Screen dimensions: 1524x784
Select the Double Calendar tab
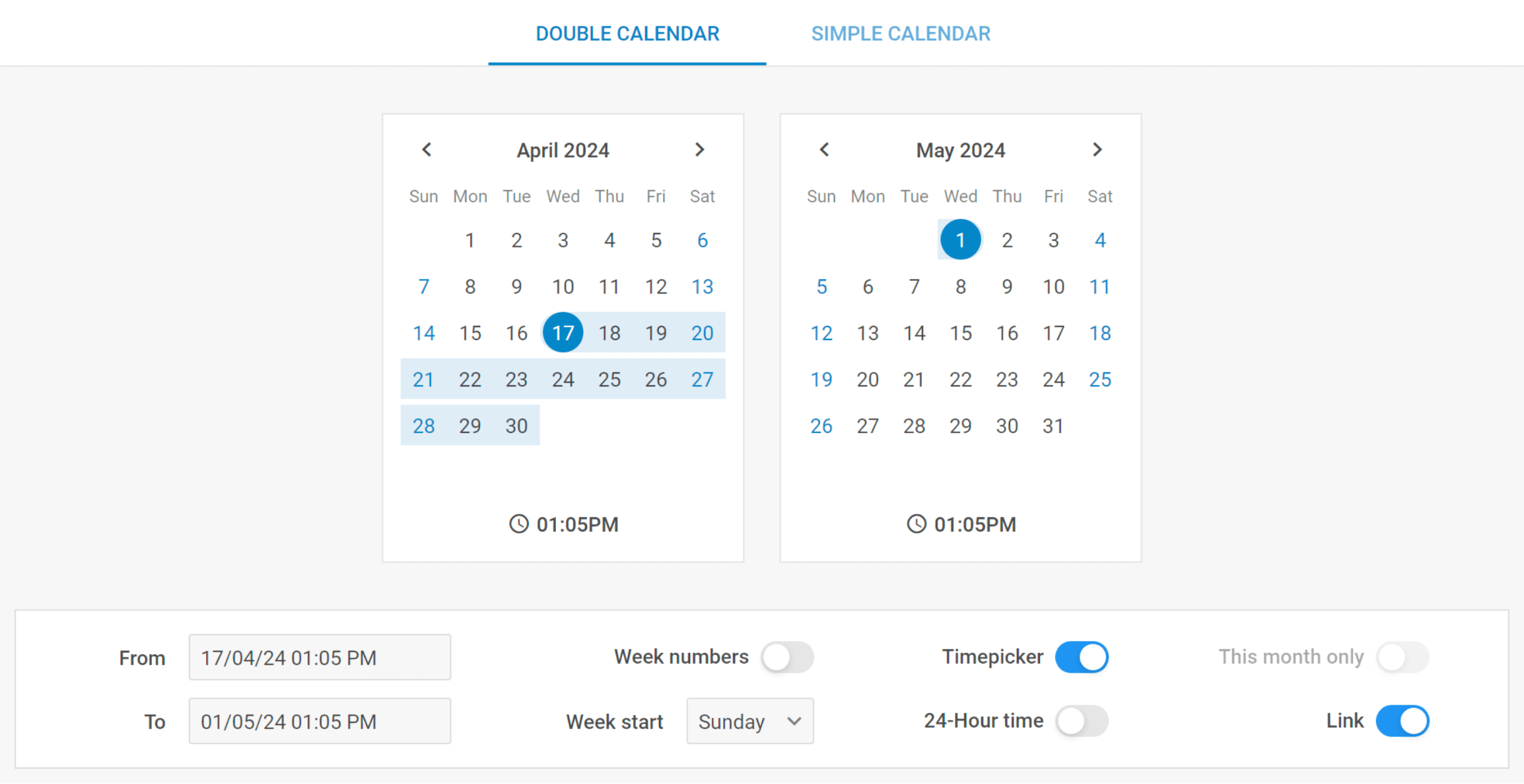pos(628,33)
